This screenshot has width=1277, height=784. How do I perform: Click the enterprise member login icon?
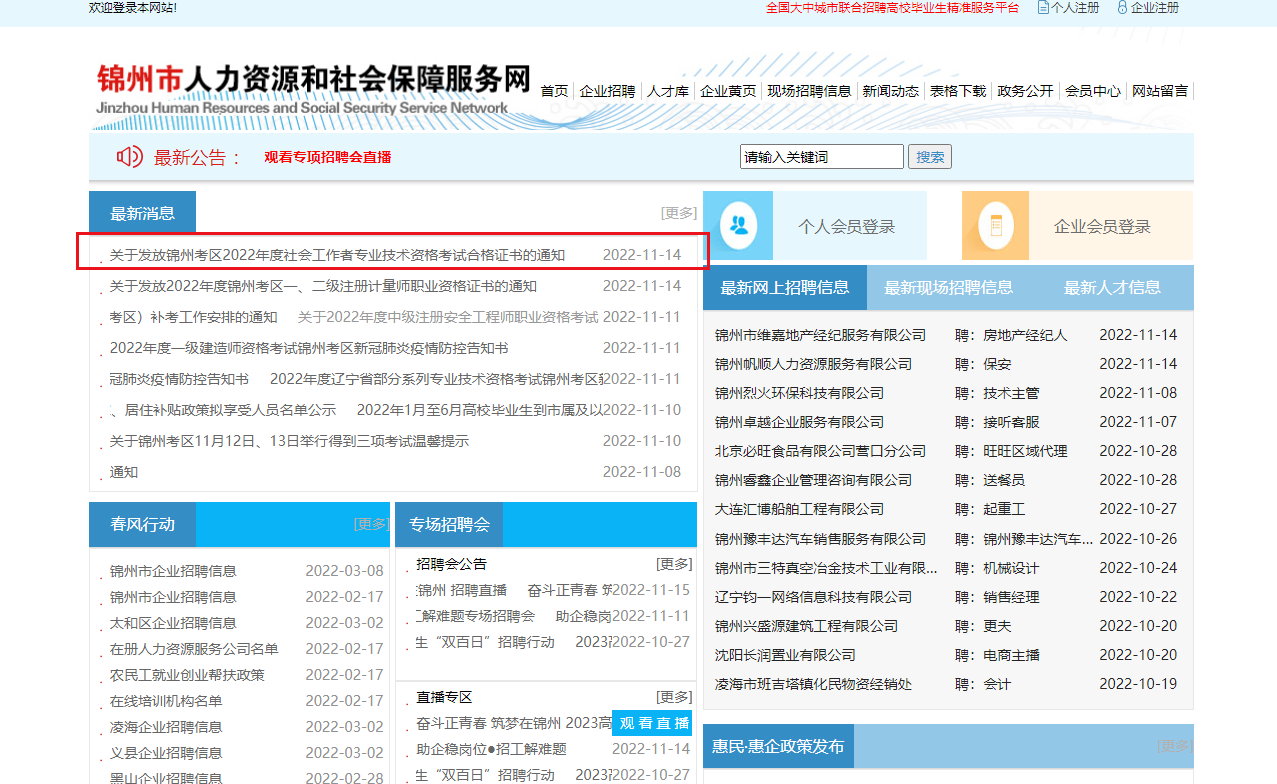click(x=995, y=226)
